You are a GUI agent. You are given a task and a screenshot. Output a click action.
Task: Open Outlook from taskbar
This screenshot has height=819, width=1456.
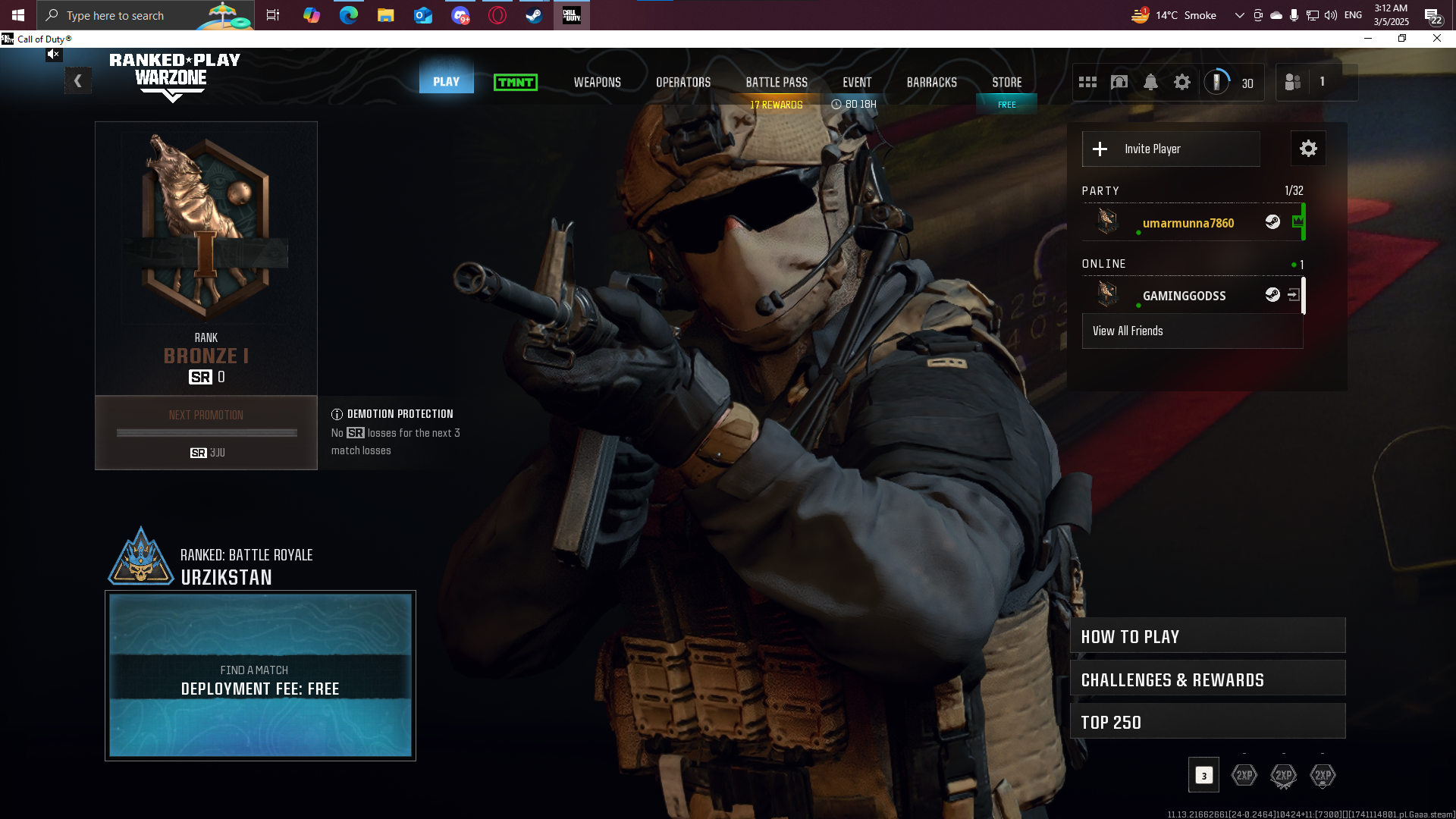422,15
